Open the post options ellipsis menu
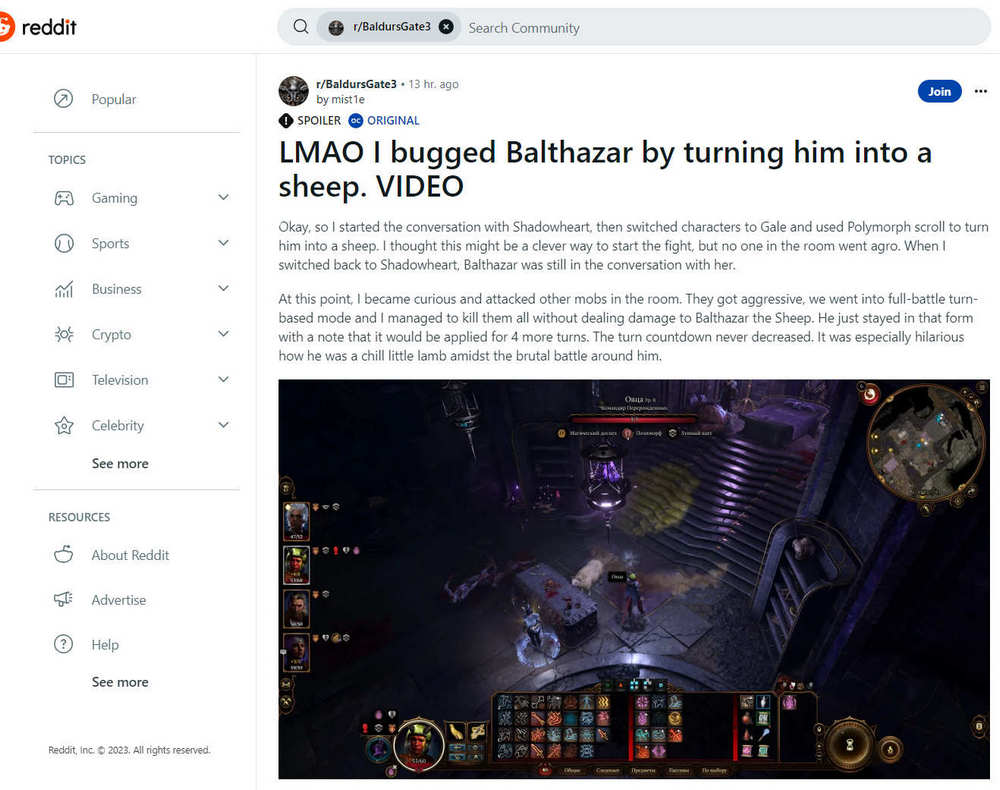 click(x=980, y=91)
